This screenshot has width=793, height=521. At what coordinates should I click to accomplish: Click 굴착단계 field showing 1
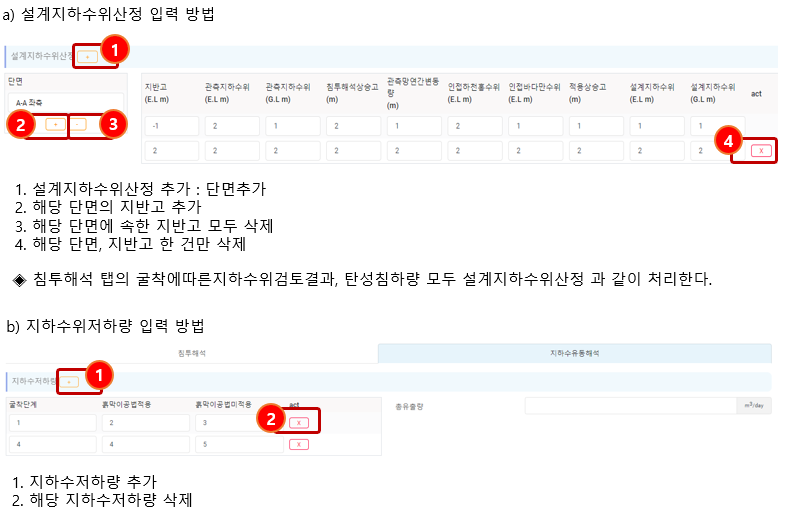click(53, 423)
